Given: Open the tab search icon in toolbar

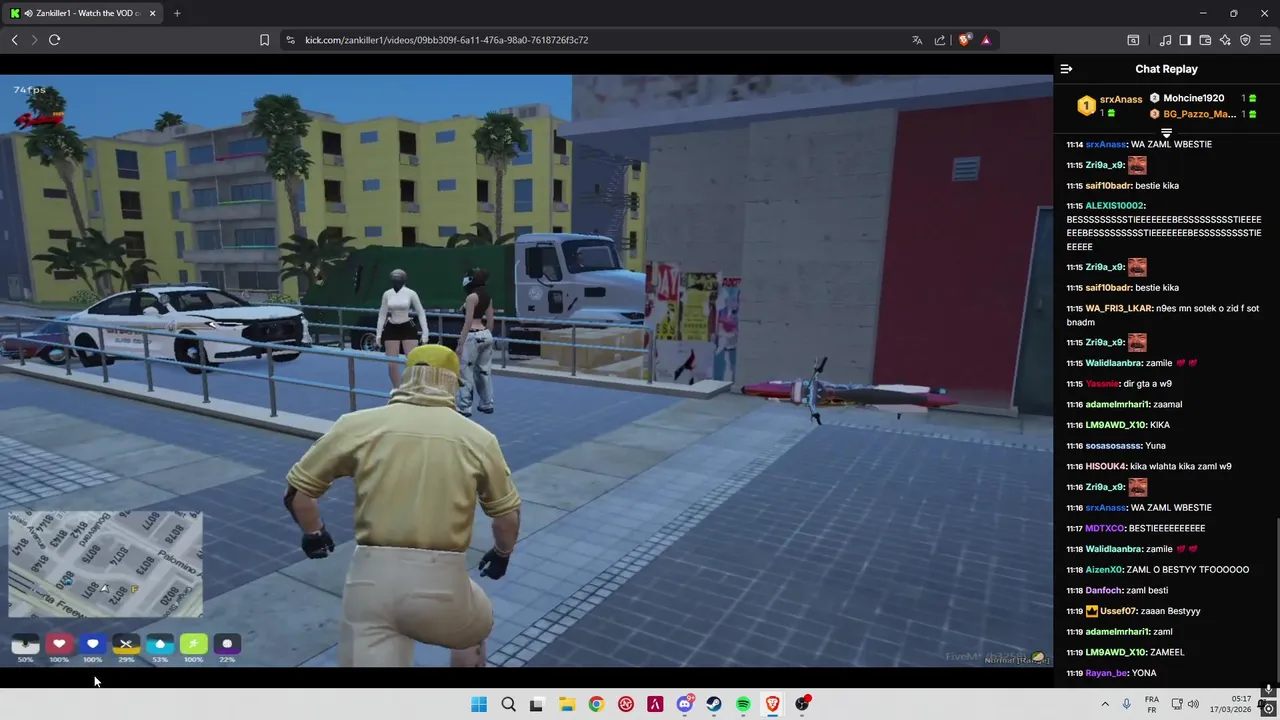Looking at the screenshot, I should [1133, 40].
